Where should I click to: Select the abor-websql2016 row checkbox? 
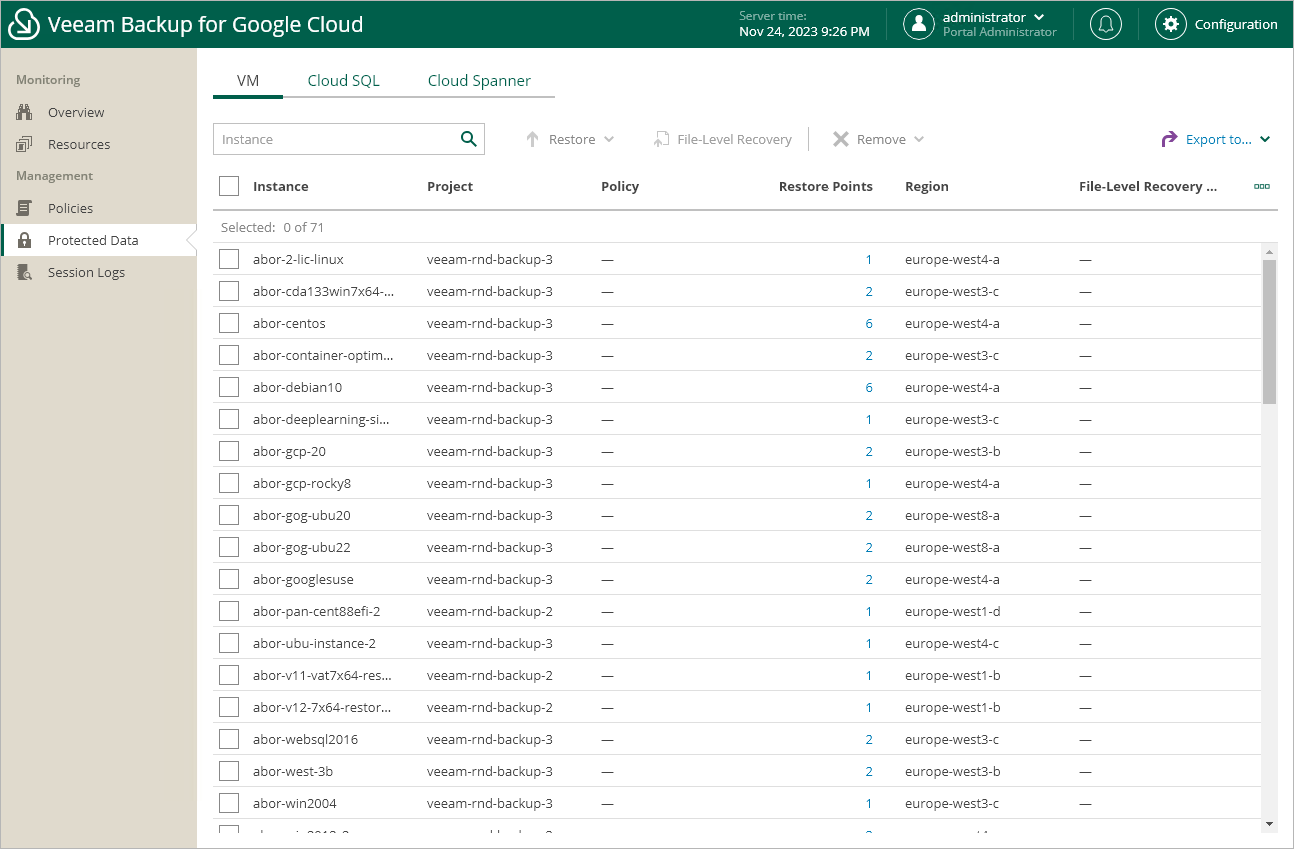[x=229, y=739]
